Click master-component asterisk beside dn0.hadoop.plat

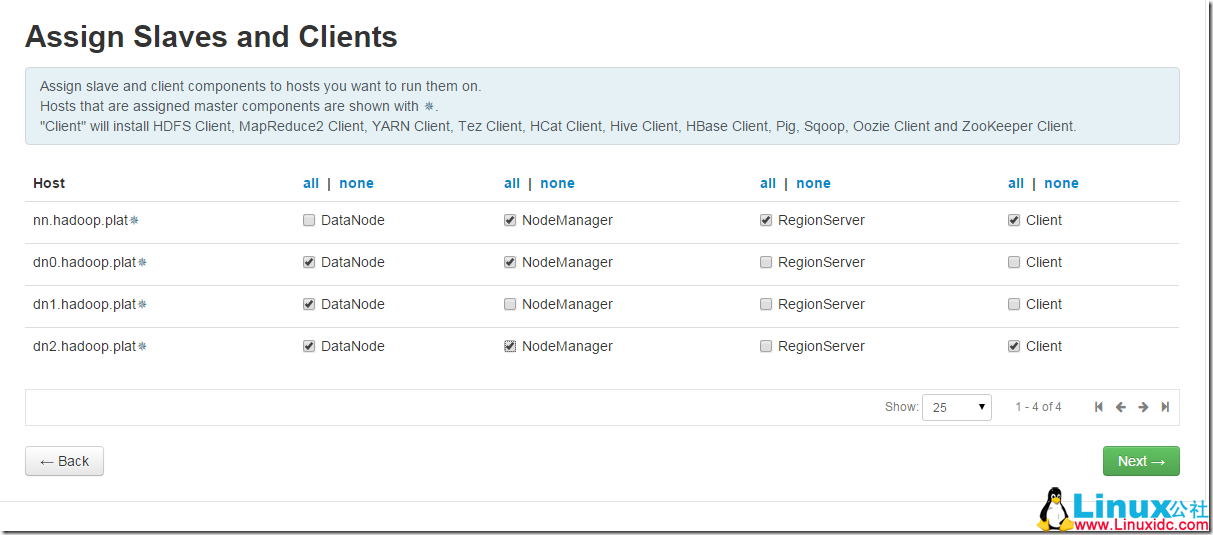click(142, 262)
